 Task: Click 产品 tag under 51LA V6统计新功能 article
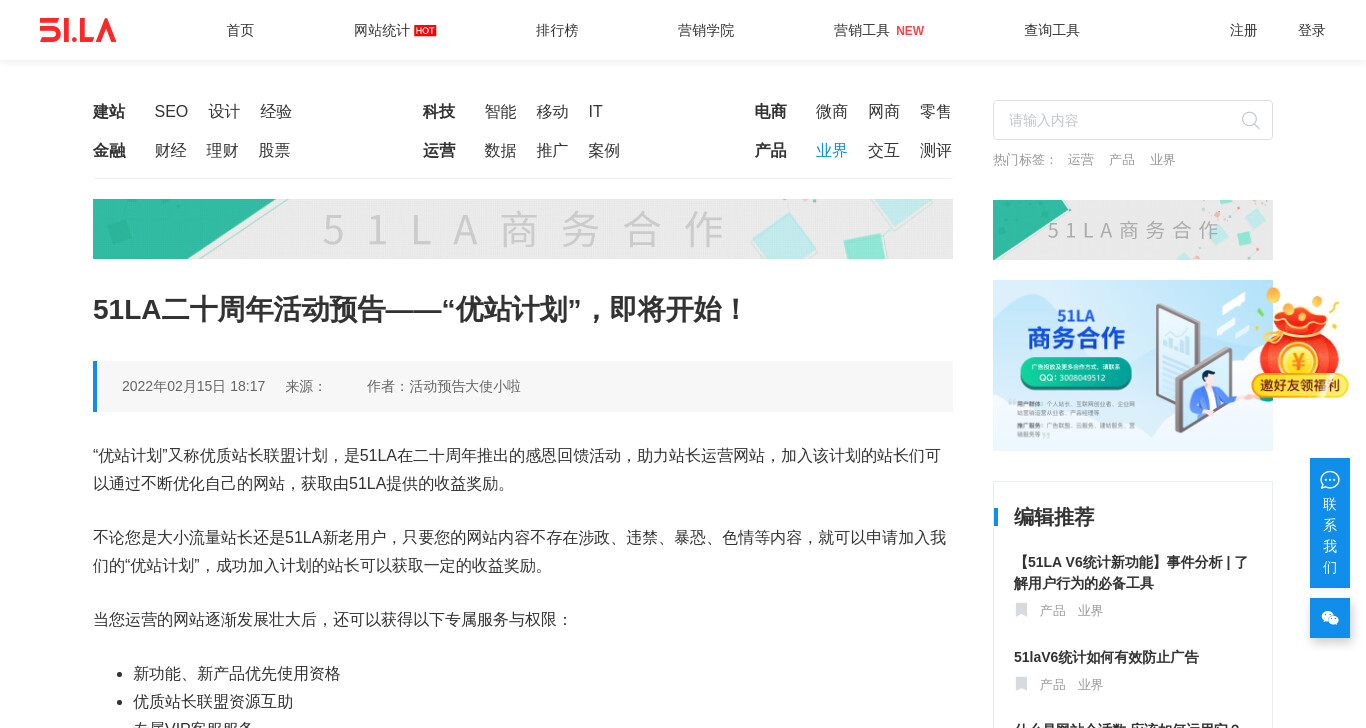(x=1052, y=611)
